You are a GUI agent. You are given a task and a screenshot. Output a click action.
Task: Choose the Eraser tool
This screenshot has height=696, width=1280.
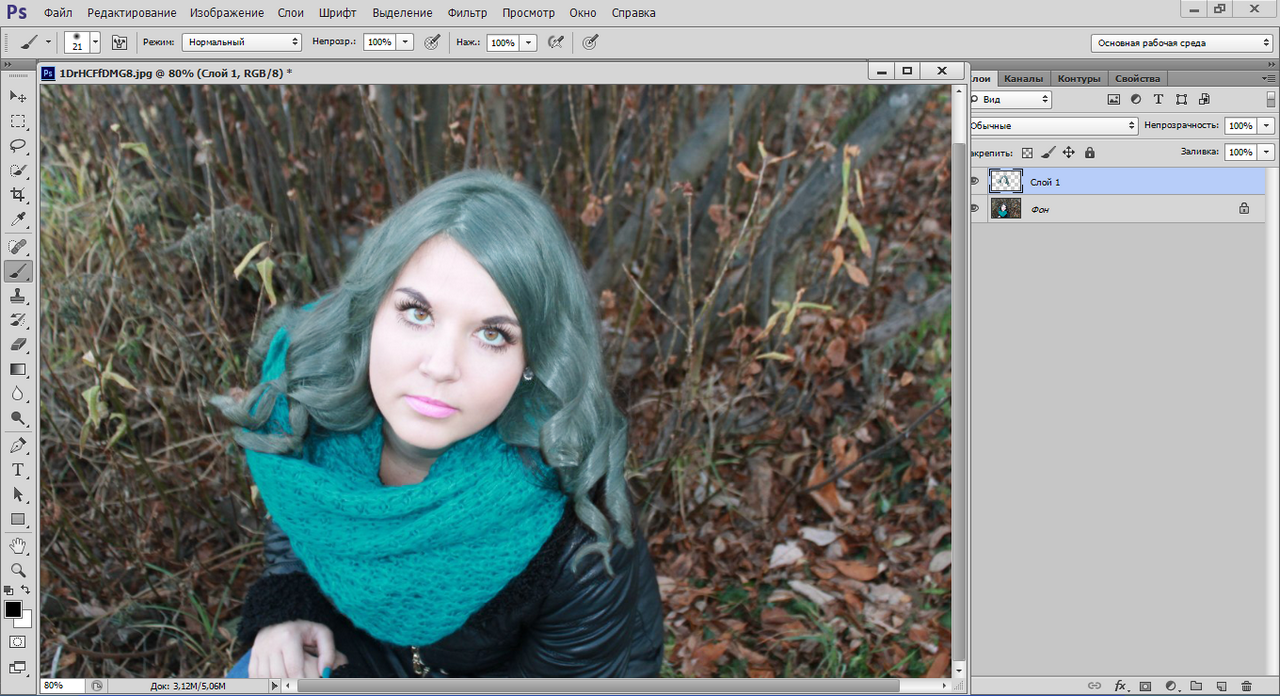(18, 344)
